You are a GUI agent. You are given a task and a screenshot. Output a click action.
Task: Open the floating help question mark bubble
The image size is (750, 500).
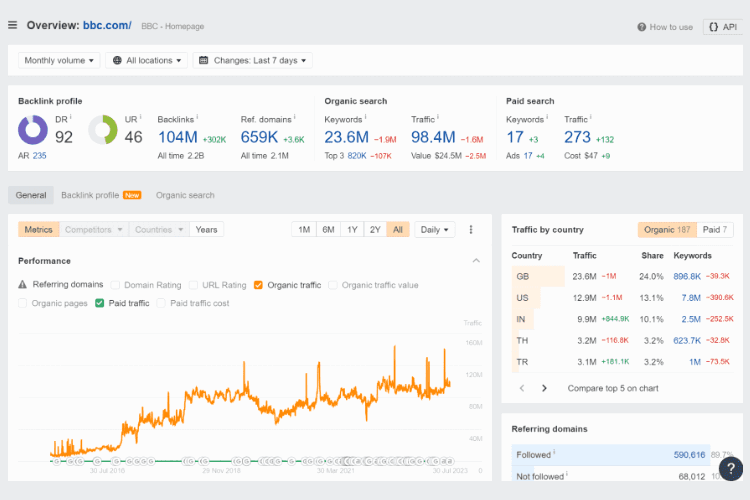tap(730, 468)
